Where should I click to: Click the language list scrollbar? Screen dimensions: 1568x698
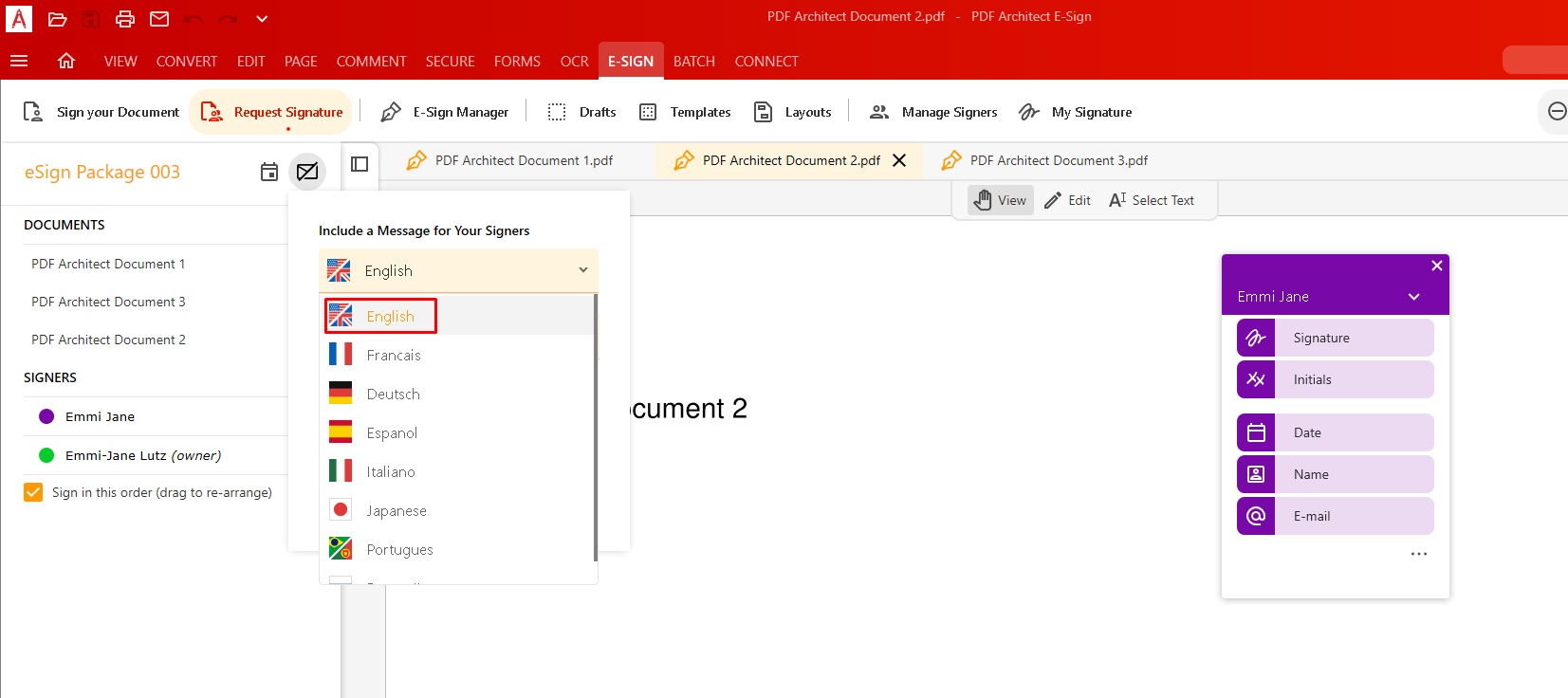[596, 427]
